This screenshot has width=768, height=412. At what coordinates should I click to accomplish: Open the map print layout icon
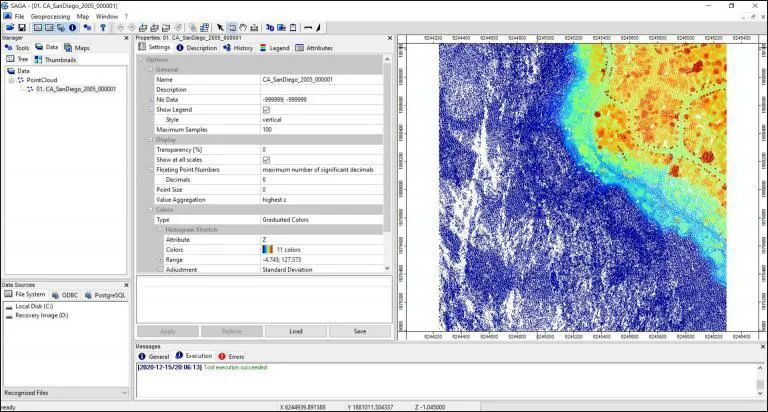[x=282, y=28]
